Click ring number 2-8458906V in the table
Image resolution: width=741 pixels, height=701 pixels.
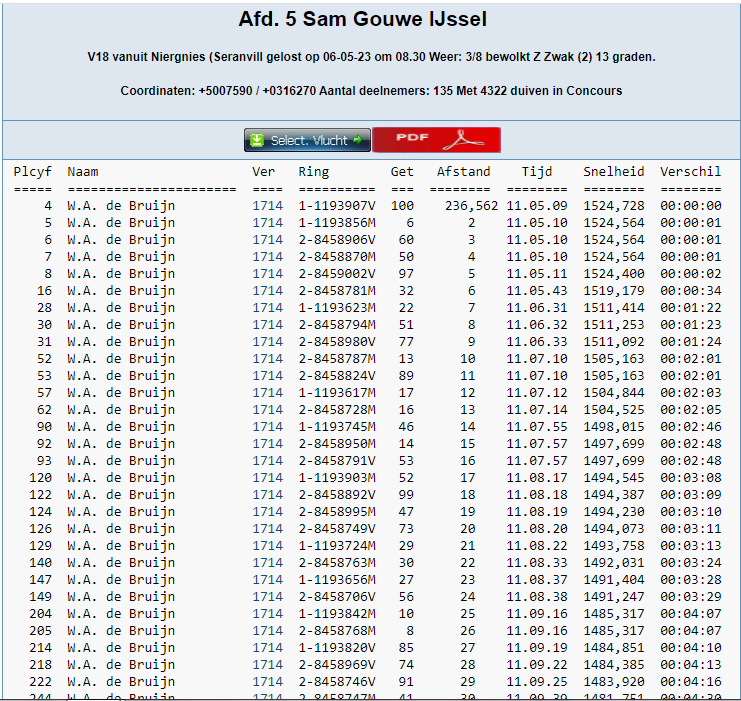337,240
